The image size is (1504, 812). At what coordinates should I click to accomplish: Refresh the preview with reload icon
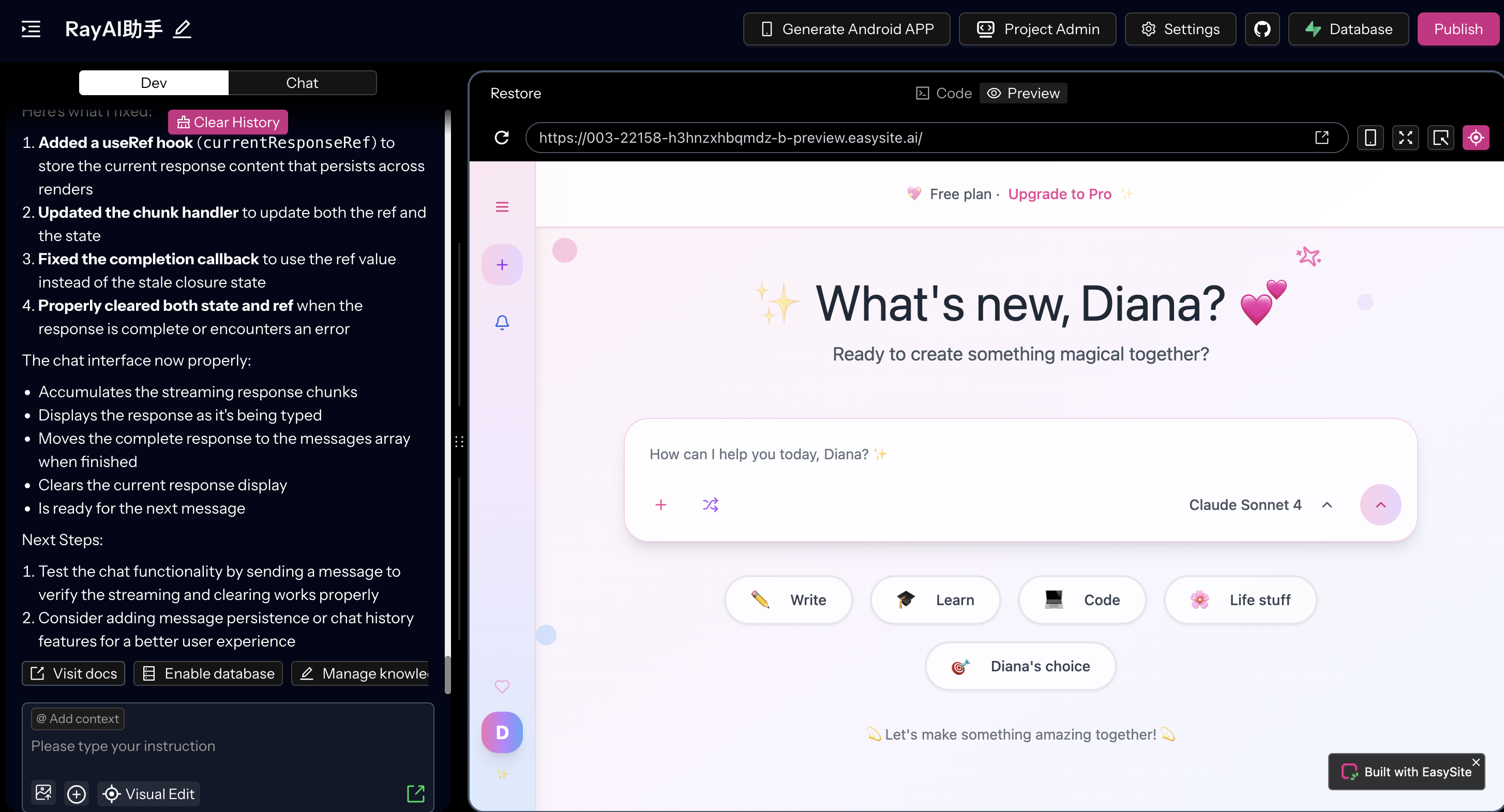tap(502, 138)
